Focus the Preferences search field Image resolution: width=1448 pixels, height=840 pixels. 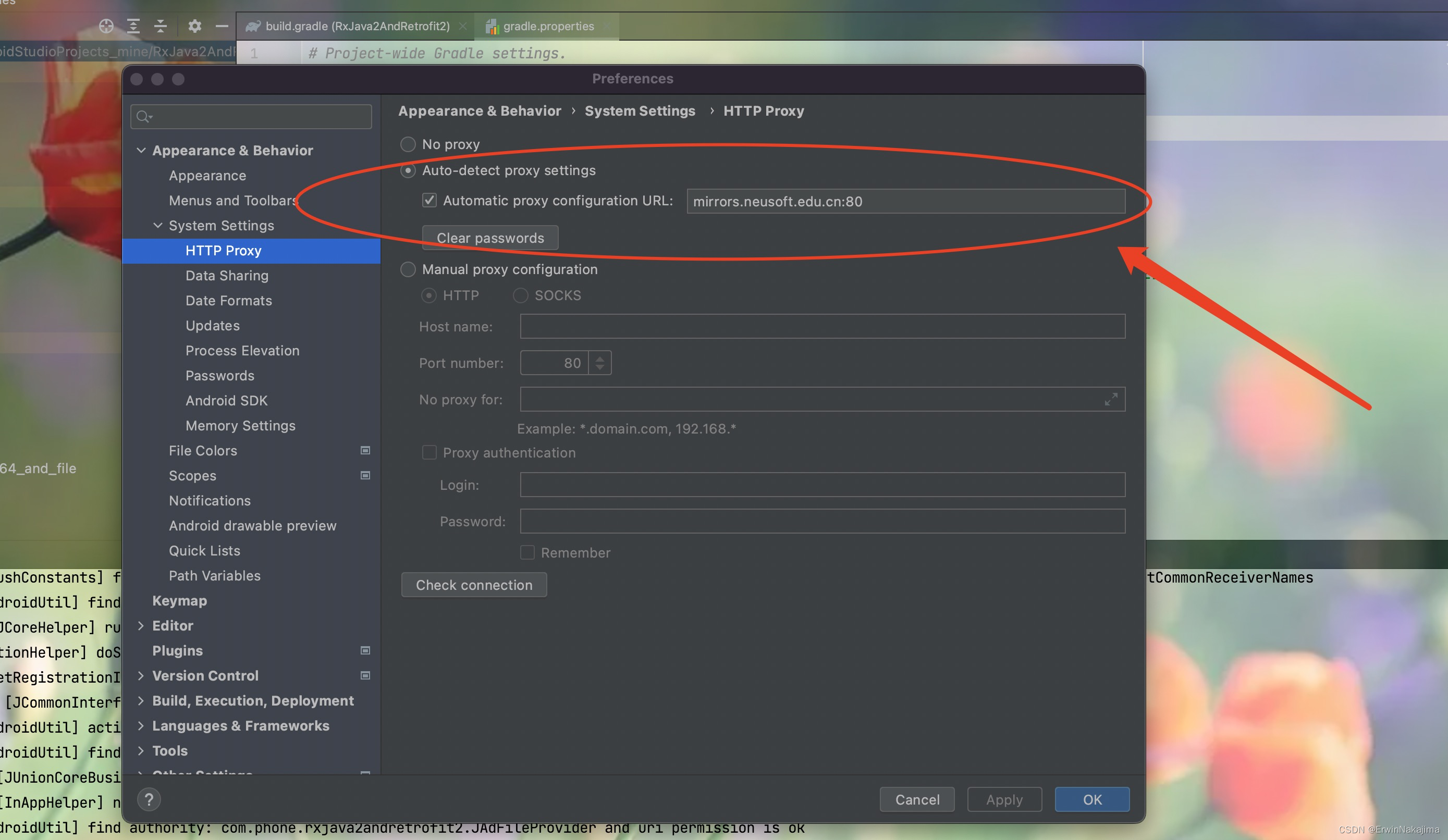coord(251,117)
